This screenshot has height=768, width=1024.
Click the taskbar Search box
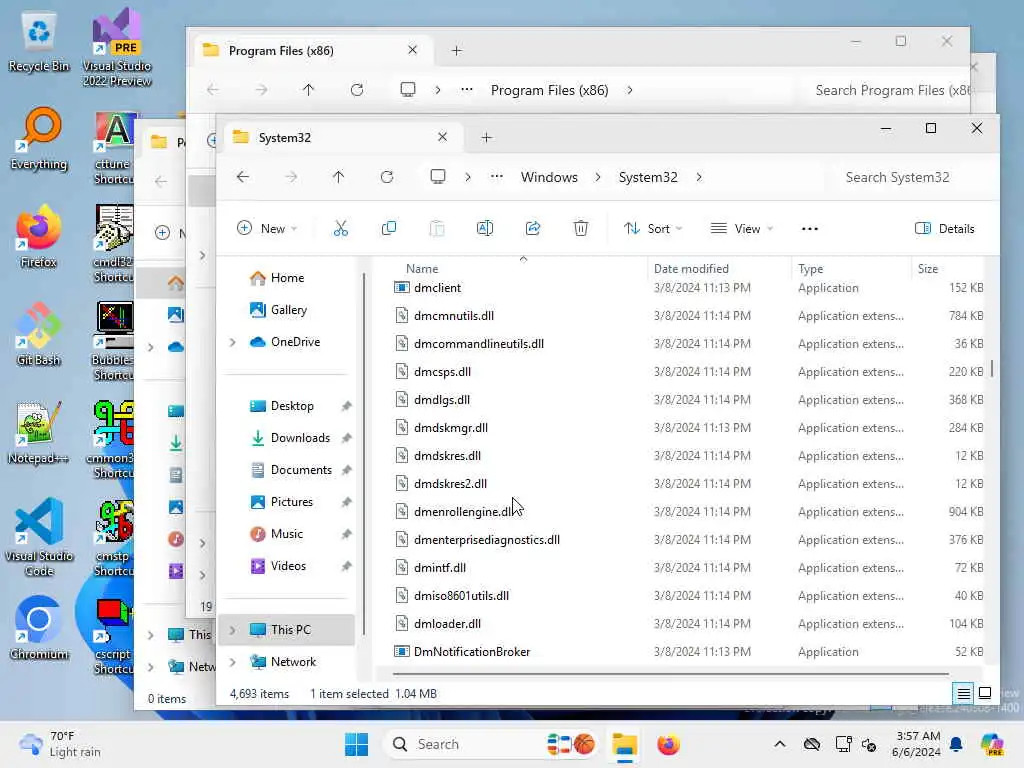(492, 744)
